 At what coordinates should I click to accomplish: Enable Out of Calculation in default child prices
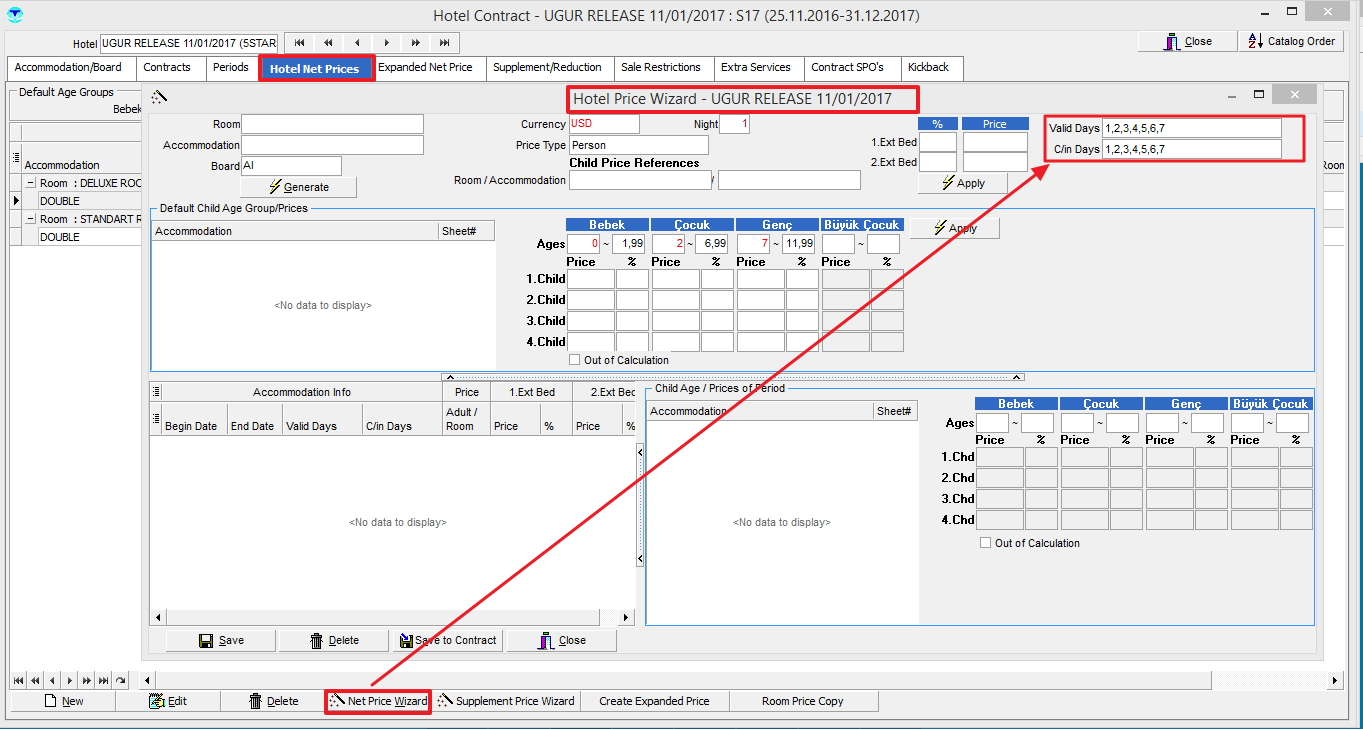[574, 360]
